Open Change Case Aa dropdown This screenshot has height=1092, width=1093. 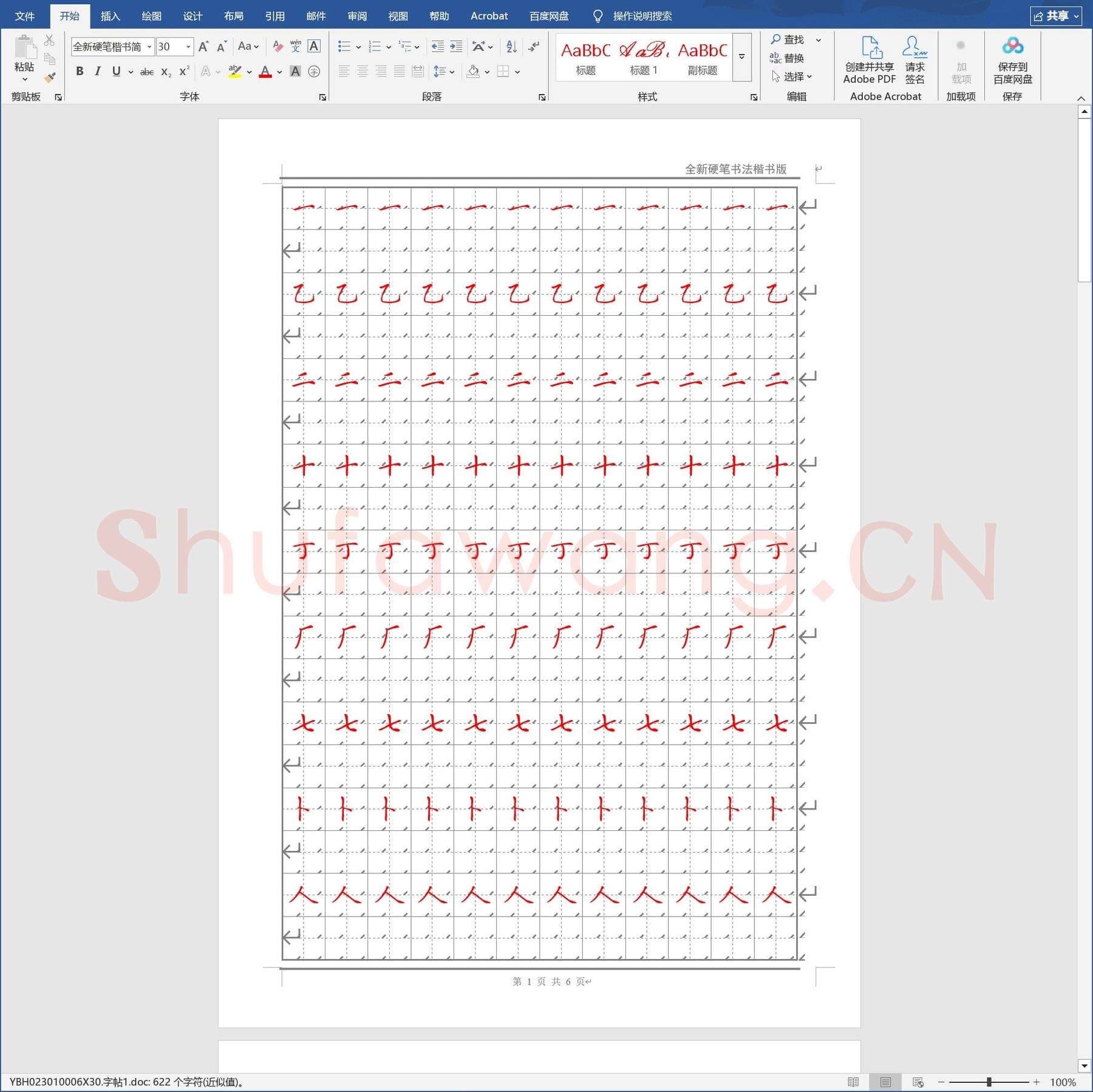click(x=248, y=46)
